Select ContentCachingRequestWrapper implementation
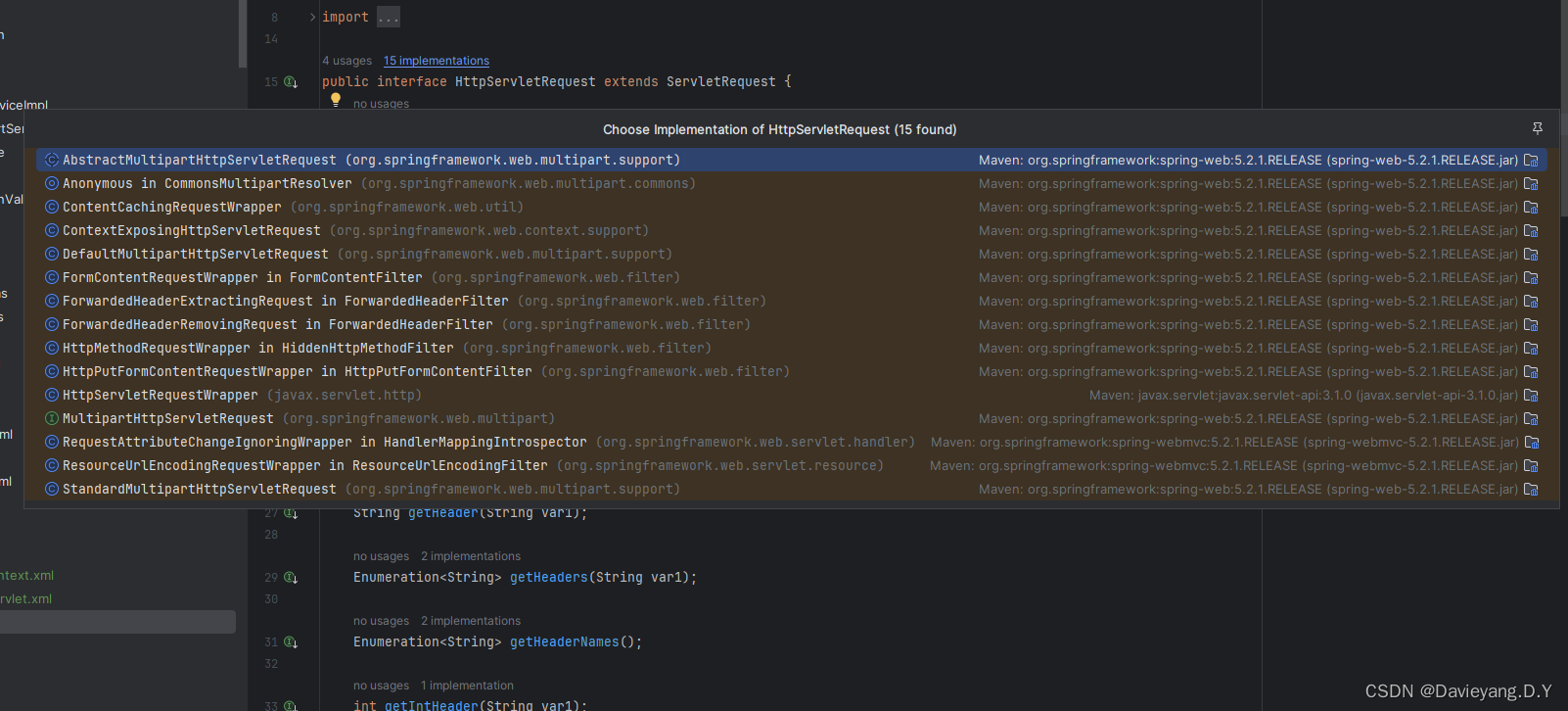Screen dimensions: 1568x711 coord(792,208)
